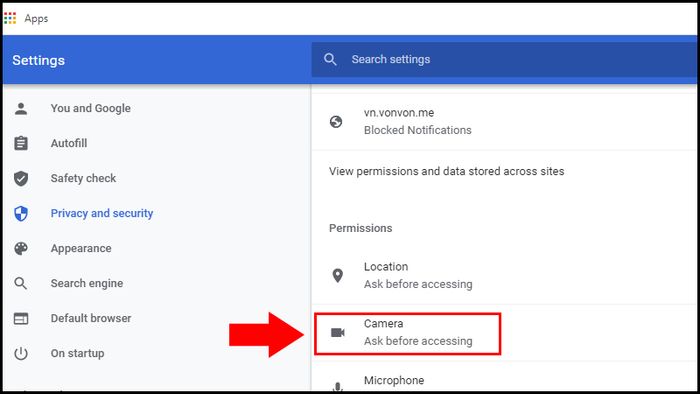View permissions and data stored across sites

pyautogui.click(x=446, y=171)
